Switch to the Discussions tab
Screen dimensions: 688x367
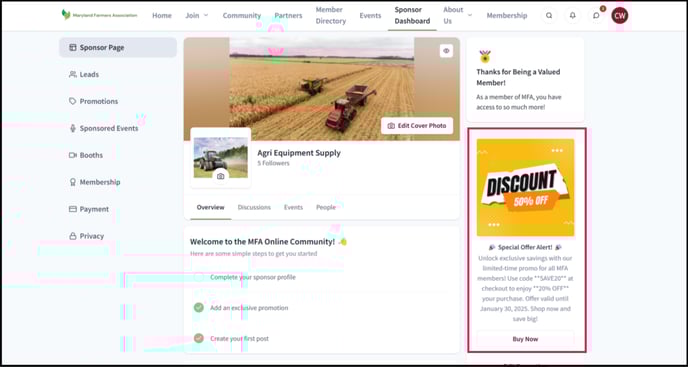(254, 207)
